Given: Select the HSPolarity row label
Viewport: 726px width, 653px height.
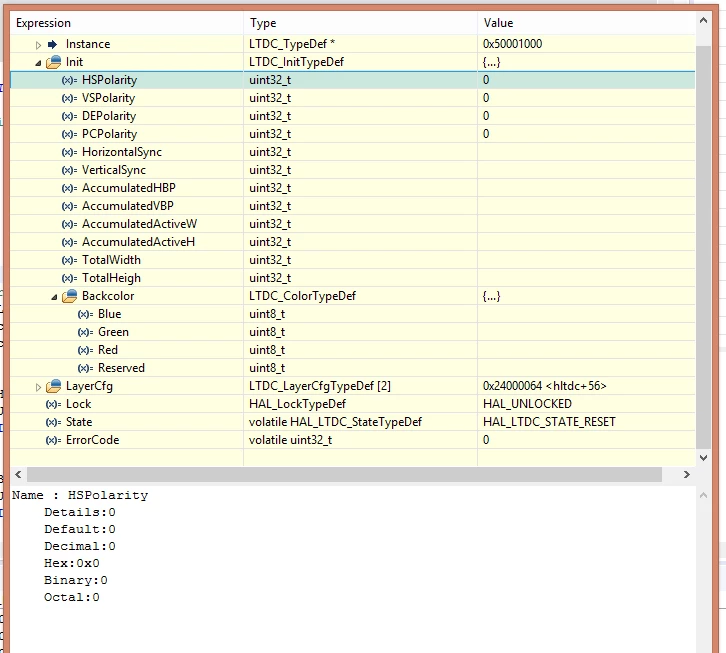Looking at the screenshot, I should point(109,80).
